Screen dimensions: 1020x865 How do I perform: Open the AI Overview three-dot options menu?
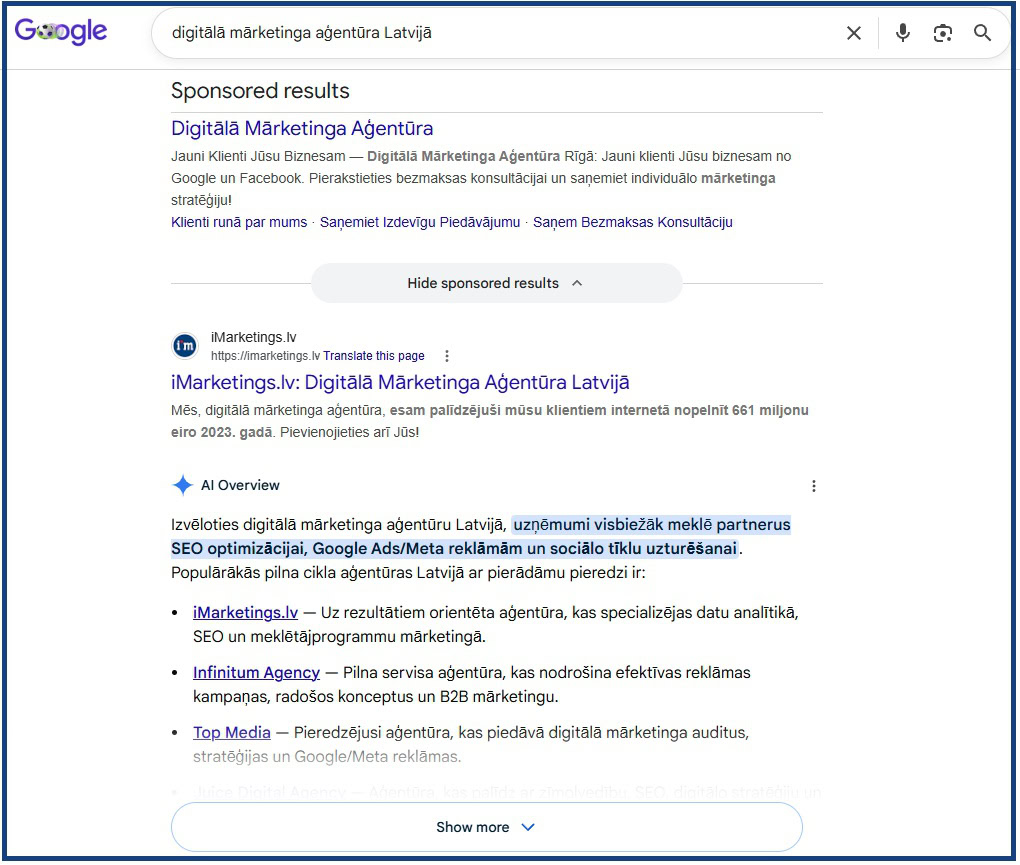pyautogui.click(x=813, y=486)
